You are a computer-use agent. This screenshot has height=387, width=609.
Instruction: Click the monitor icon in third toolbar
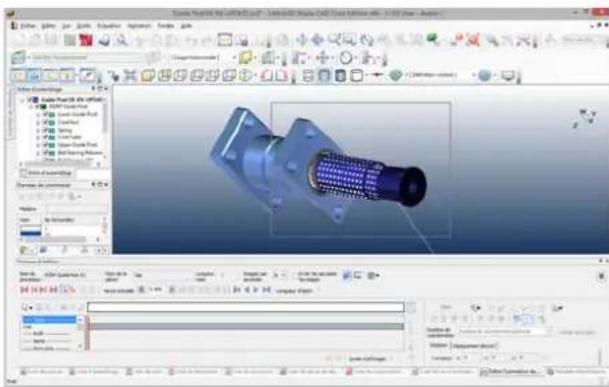(508, 75)
